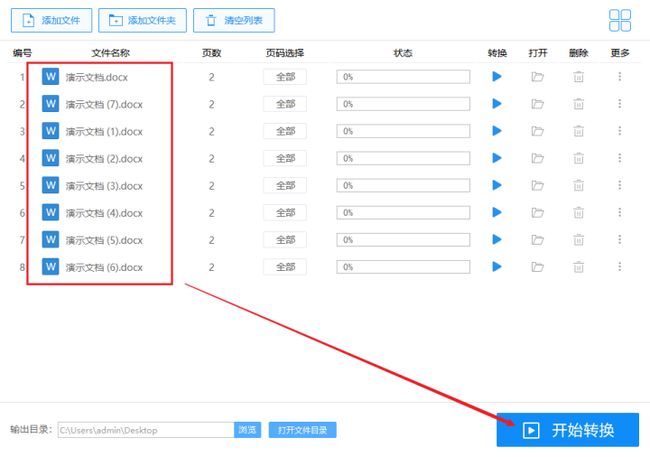The width and height of the screenshot is (650, 457).
Task: Delete 演示文档 (4).docx with trash icon
Action: tap(578, 212)
